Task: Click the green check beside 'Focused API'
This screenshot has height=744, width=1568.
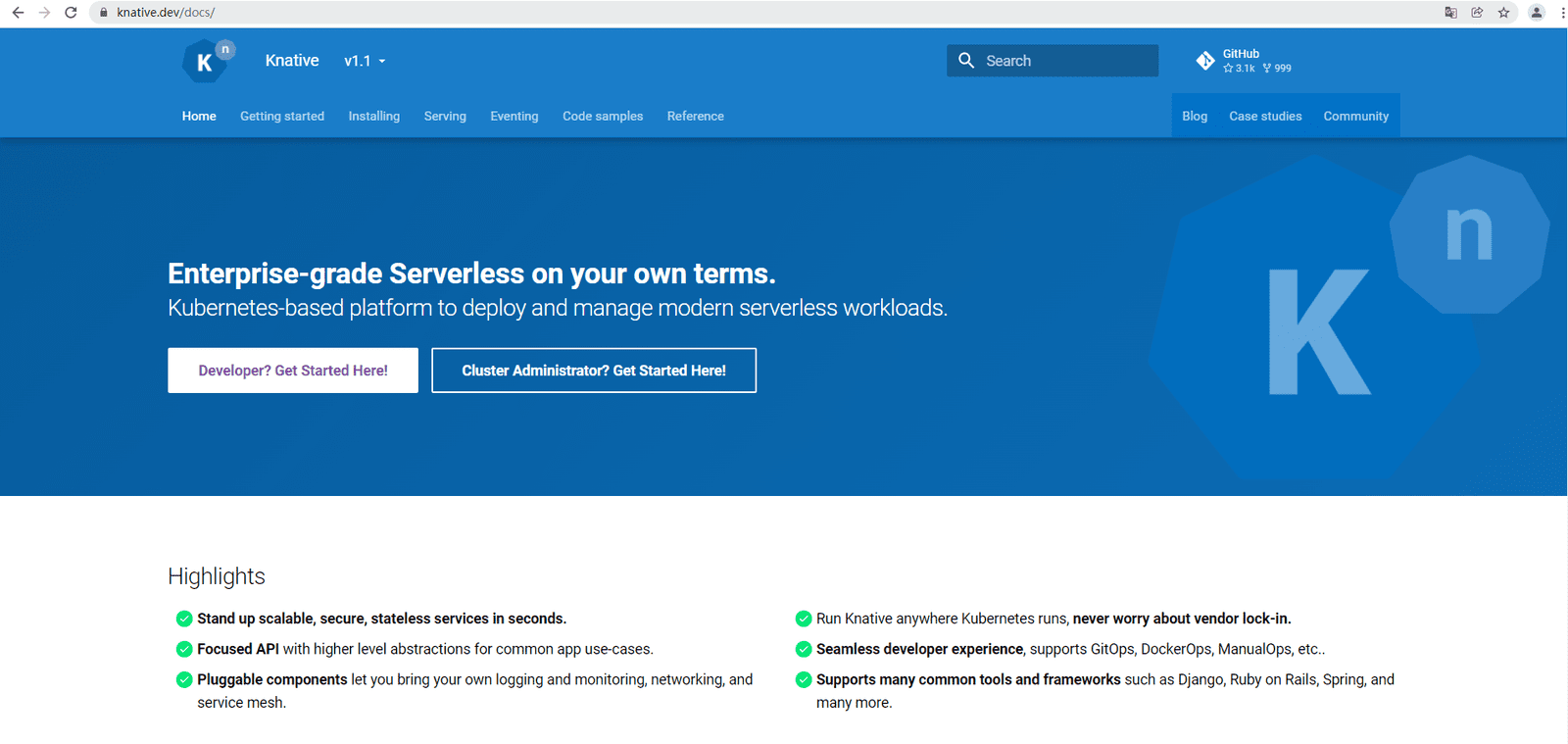Action: tap(183, 649)
